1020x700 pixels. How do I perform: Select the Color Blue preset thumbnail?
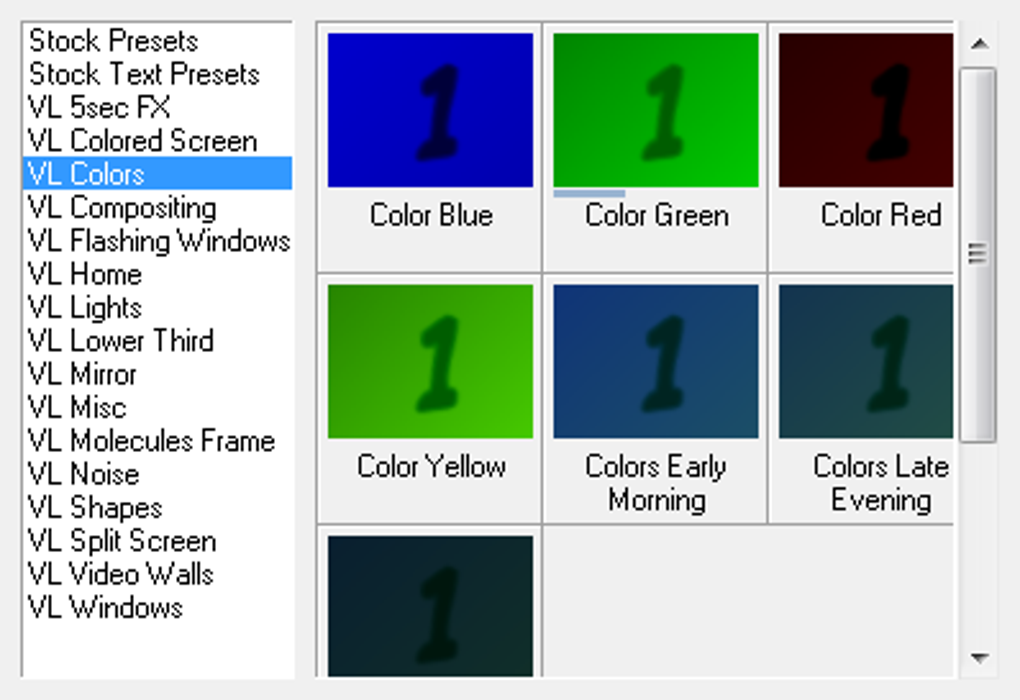pos(430,111)
